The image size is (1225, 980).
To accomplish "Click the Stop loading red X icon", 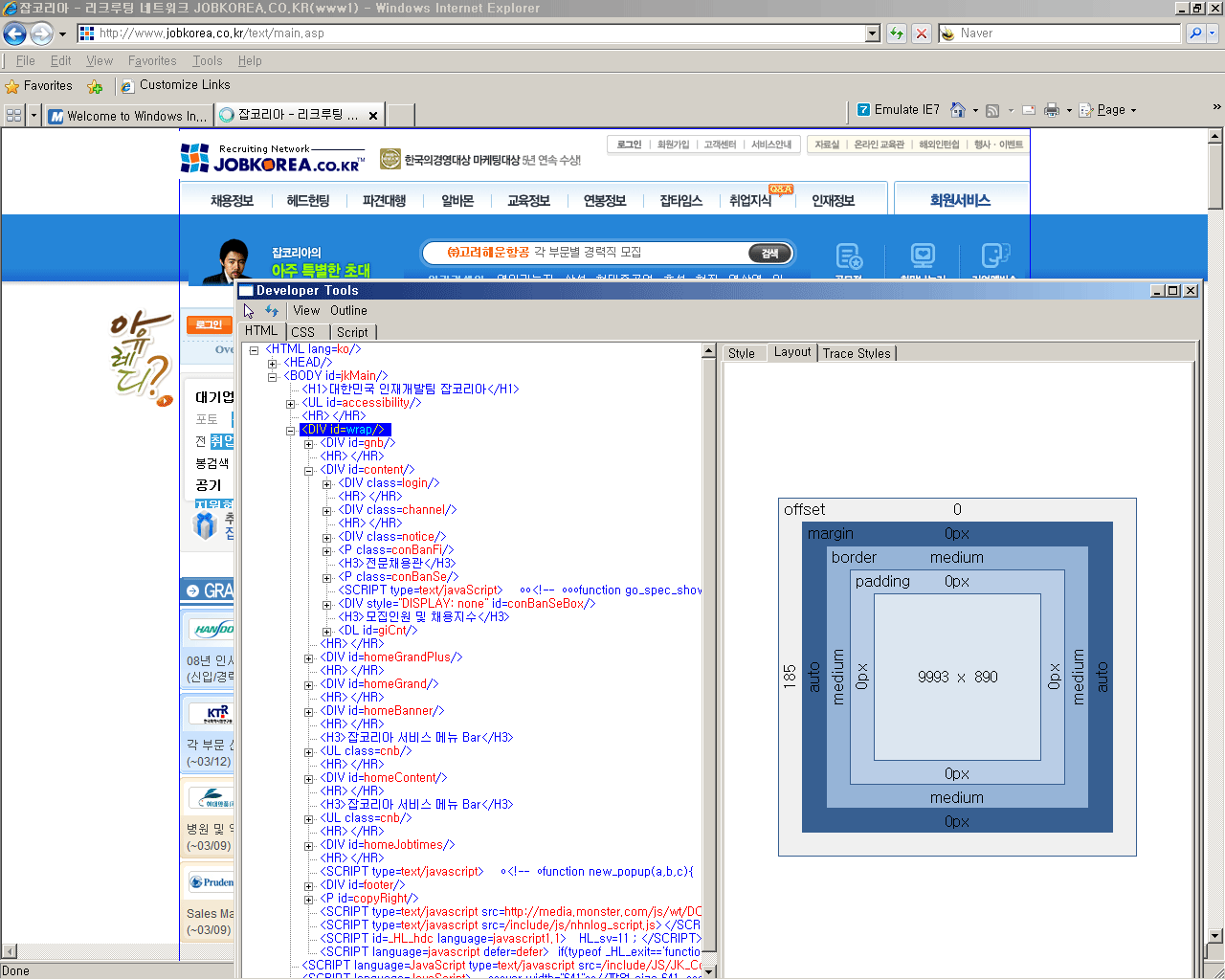I will coord(921,33).
